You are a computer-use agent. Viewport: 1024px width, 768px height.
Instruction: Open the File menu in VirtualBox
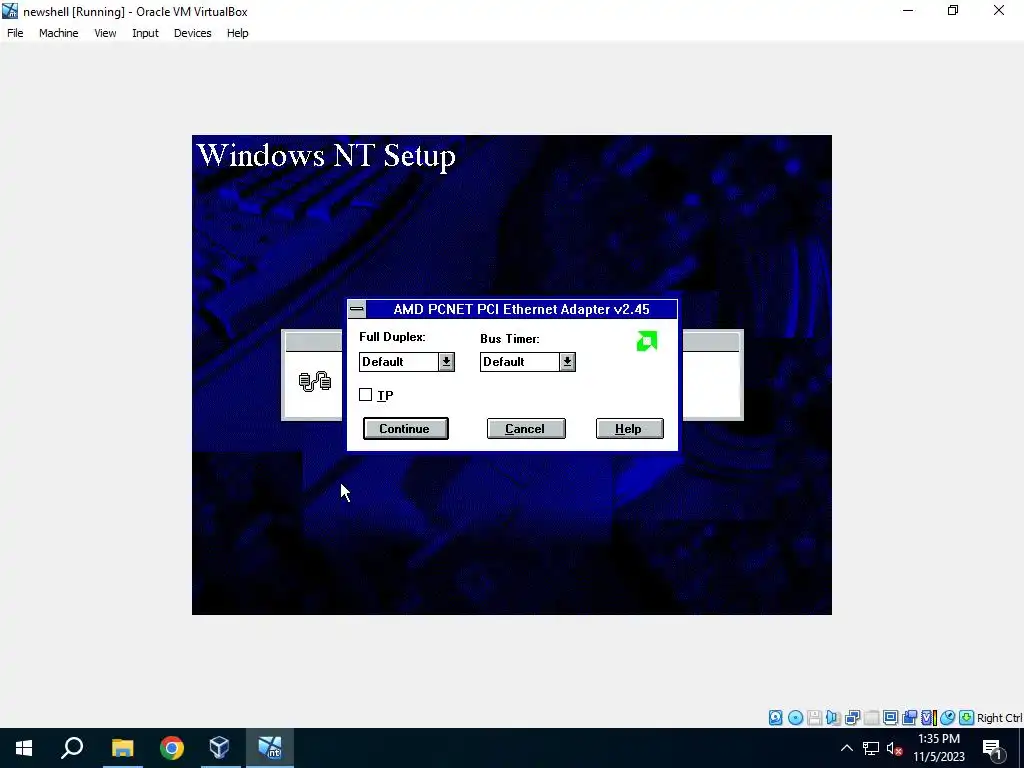coord(15,33)
